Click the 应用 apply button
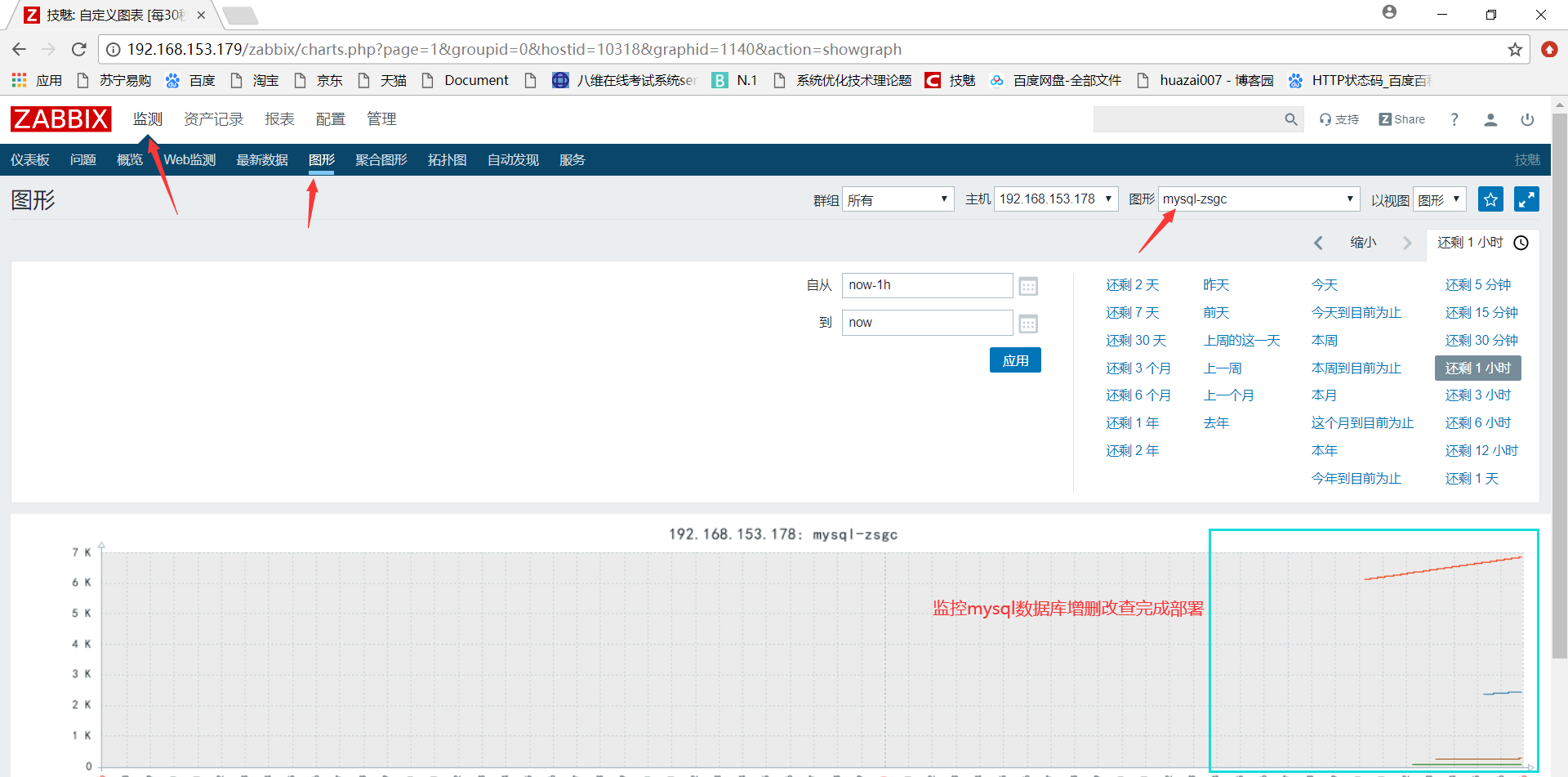1568x777 pixels. [1015, 359]
